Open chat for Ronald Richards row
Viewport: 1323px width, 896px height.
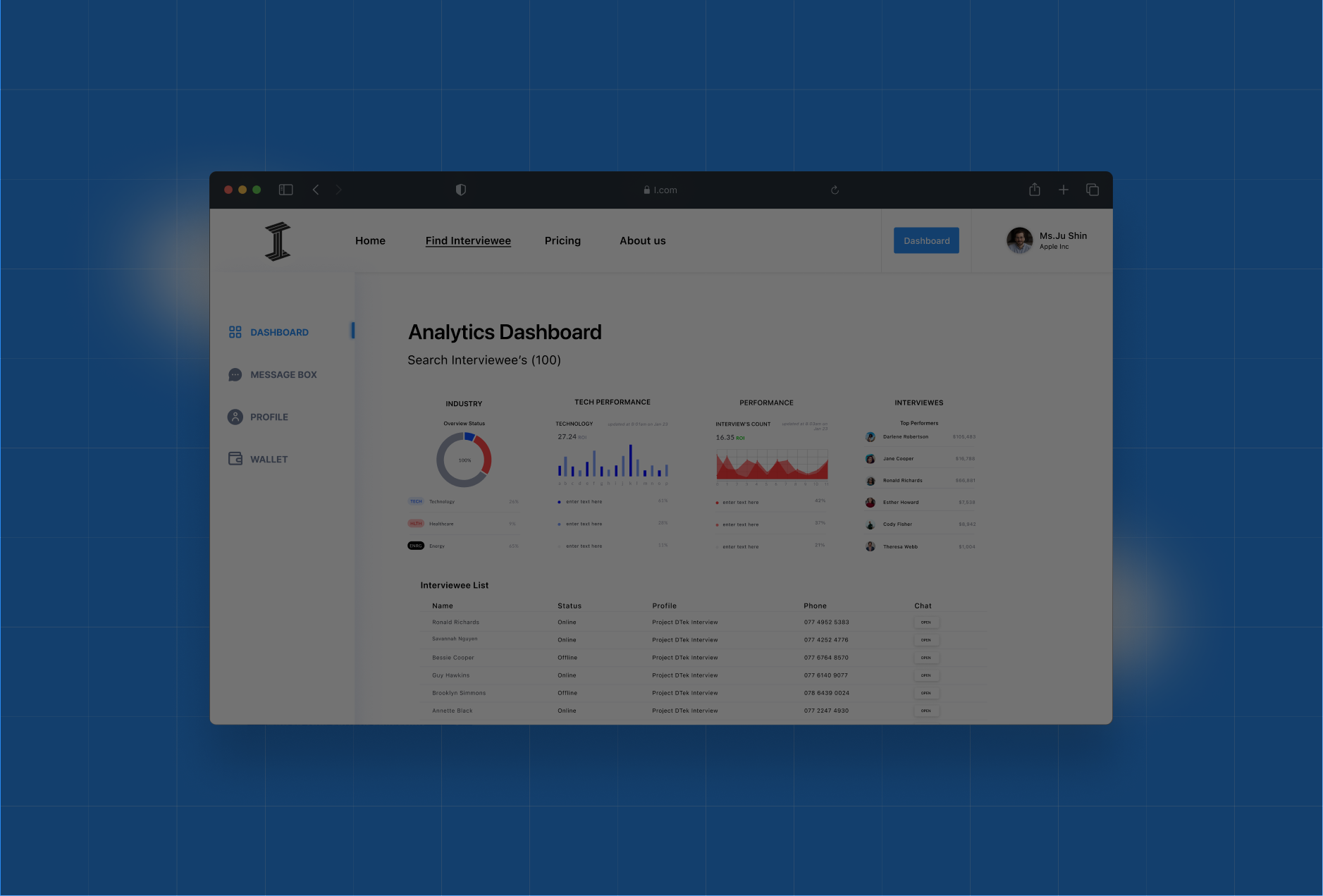coord(925,622)
